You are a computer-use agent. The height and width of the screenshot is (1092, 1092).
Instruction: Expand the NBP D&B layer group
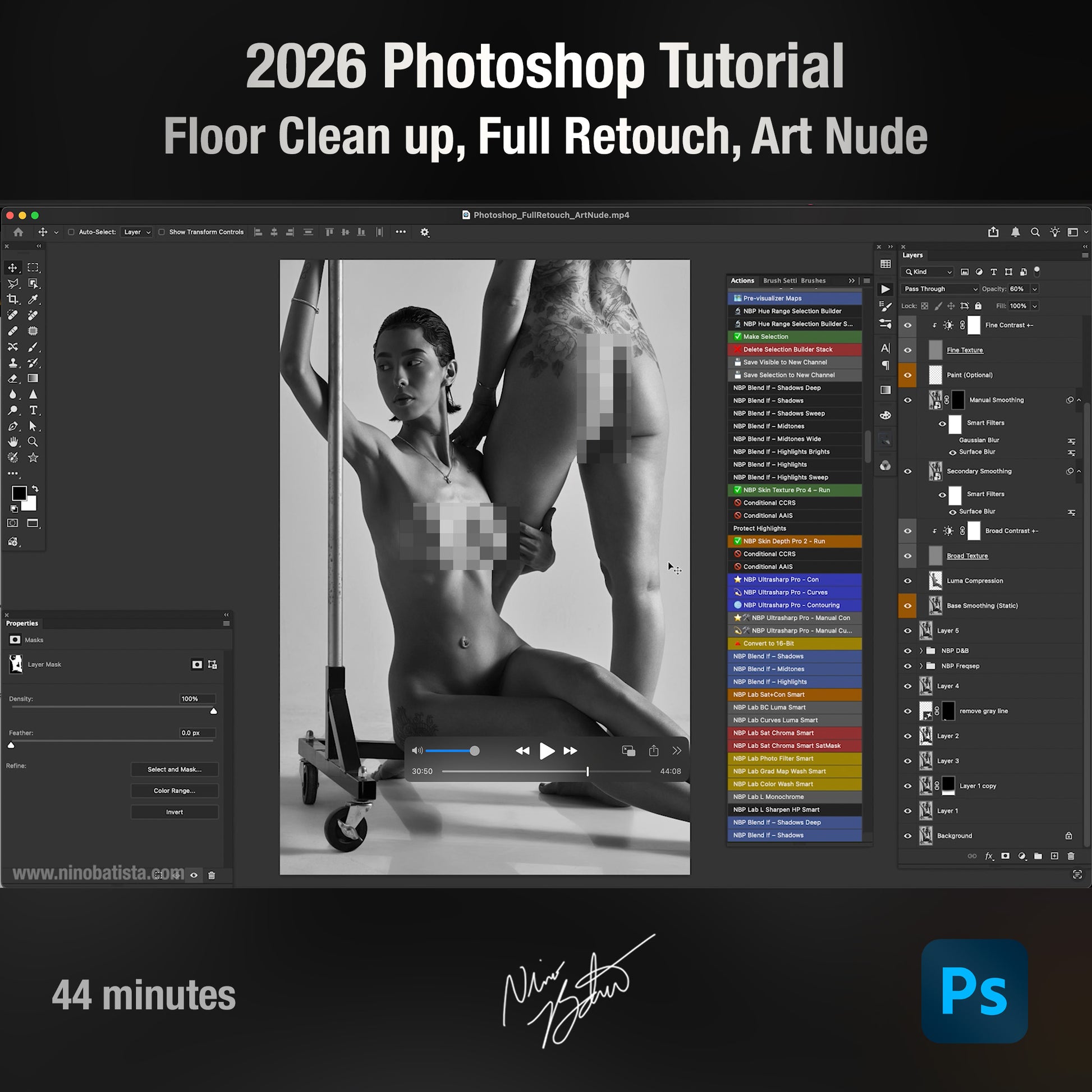tap(921, 650)
